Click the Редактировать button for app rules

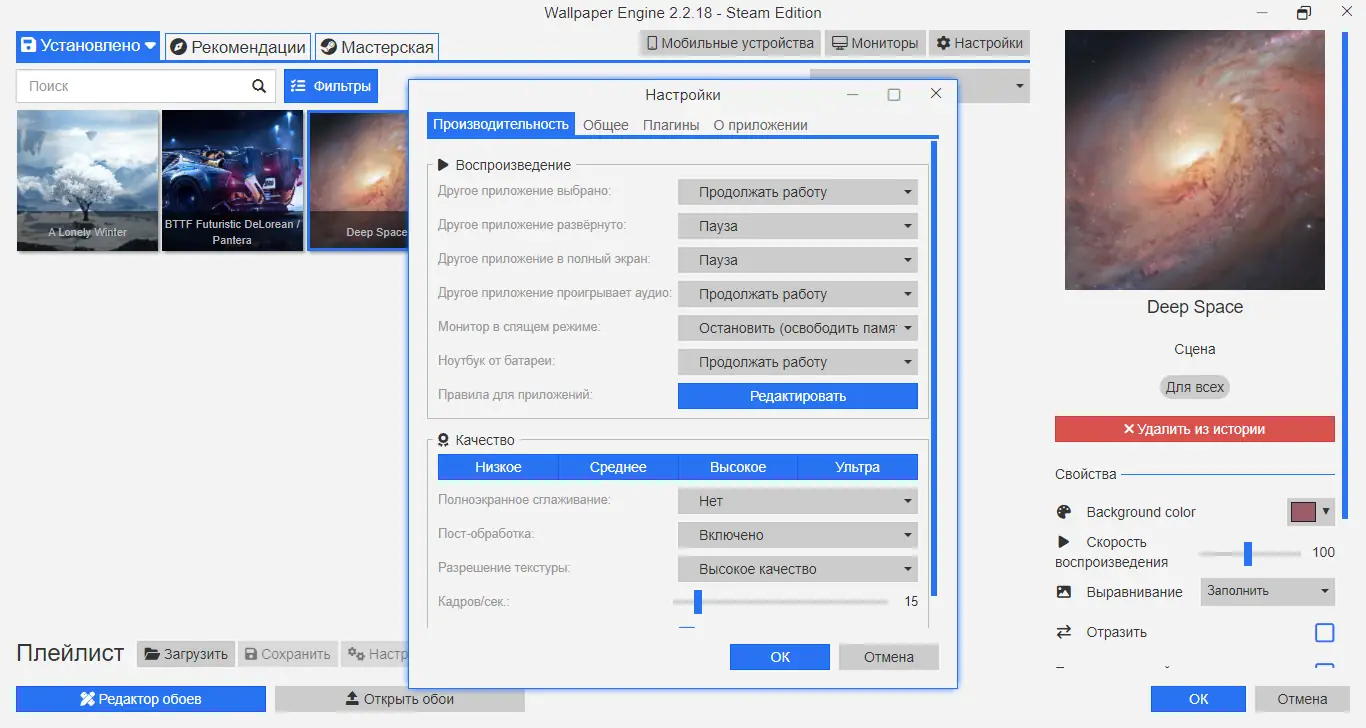(x=798, y=396)
